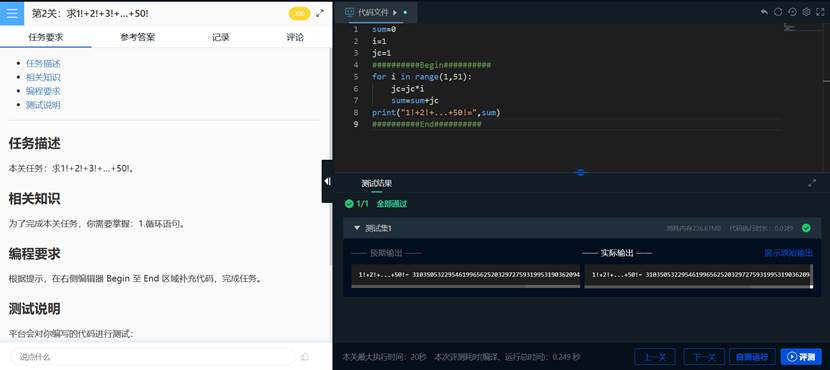Switch to the 任务要求 tab
830x370 pixels.
46,37
